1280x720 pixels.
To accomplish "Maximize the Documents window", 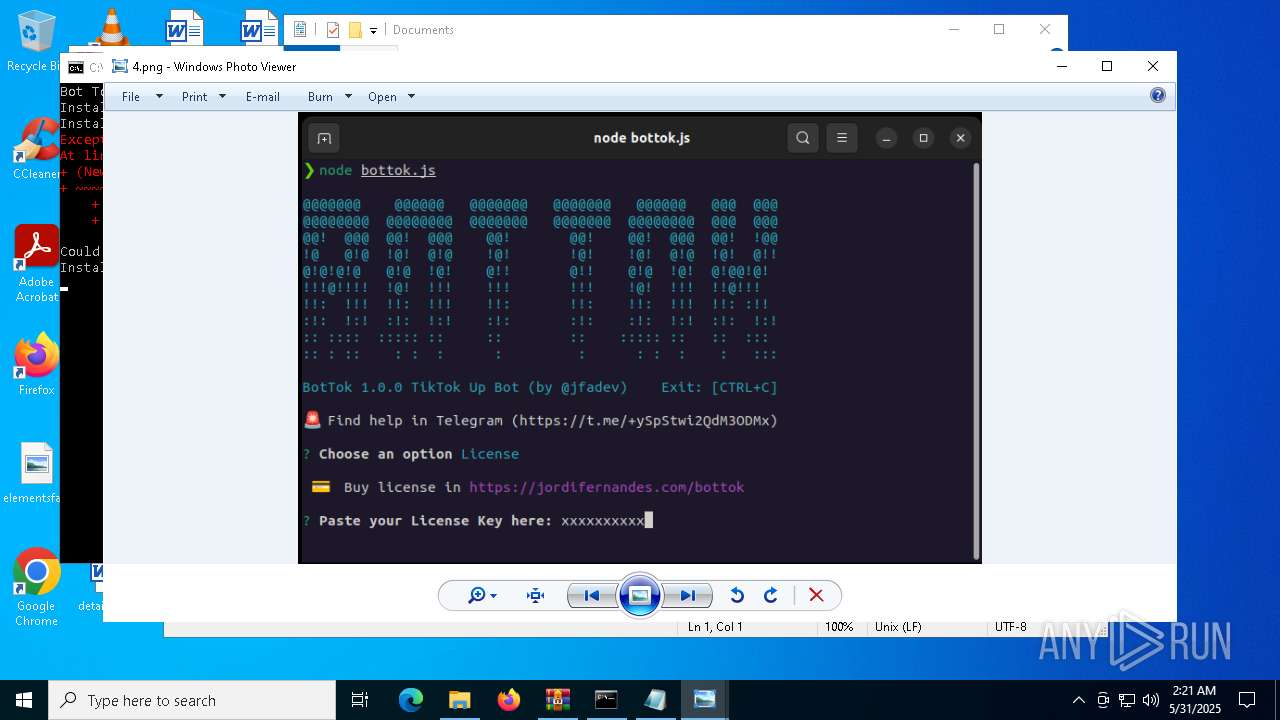I will point(999,30).
